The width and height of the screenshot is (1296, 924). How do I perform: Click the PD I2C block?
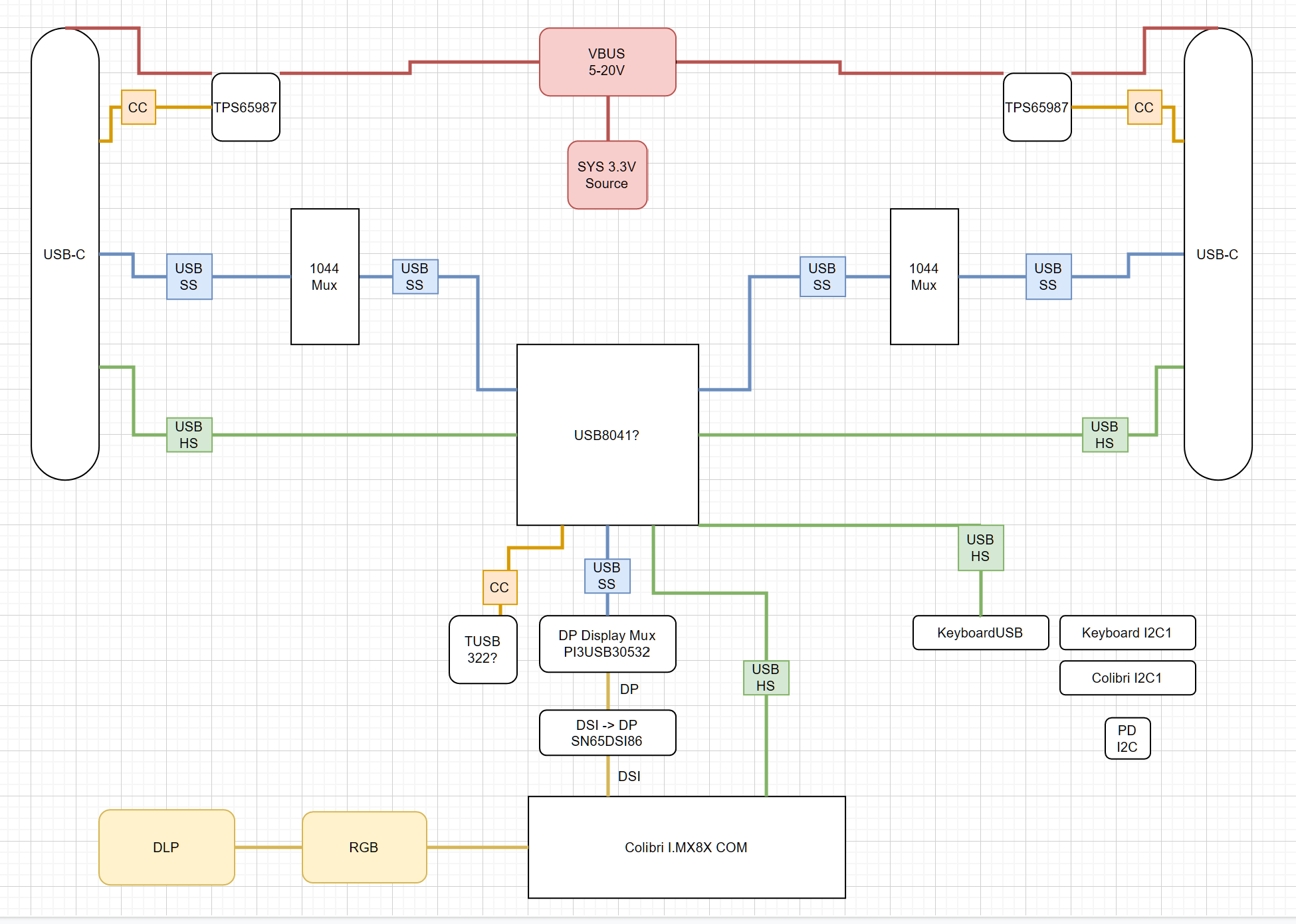coord(1127,739)
